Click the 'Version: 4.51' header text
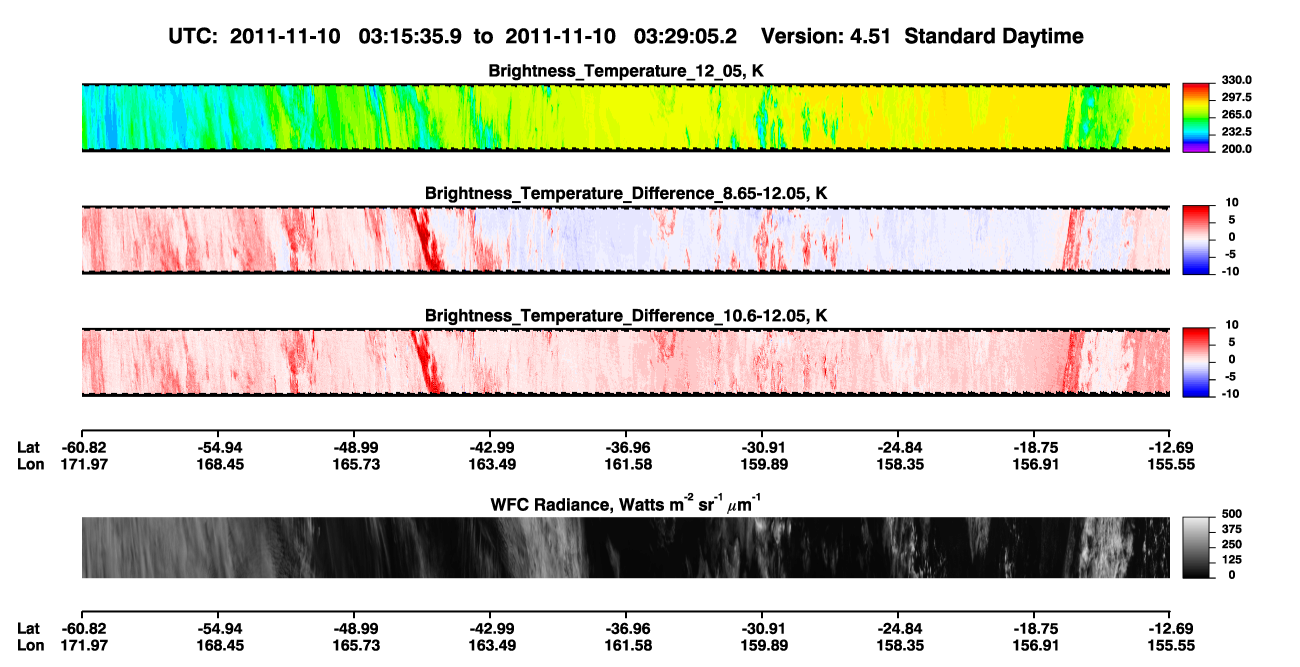This screenshot has width=1300, height=667. point(827,37)
